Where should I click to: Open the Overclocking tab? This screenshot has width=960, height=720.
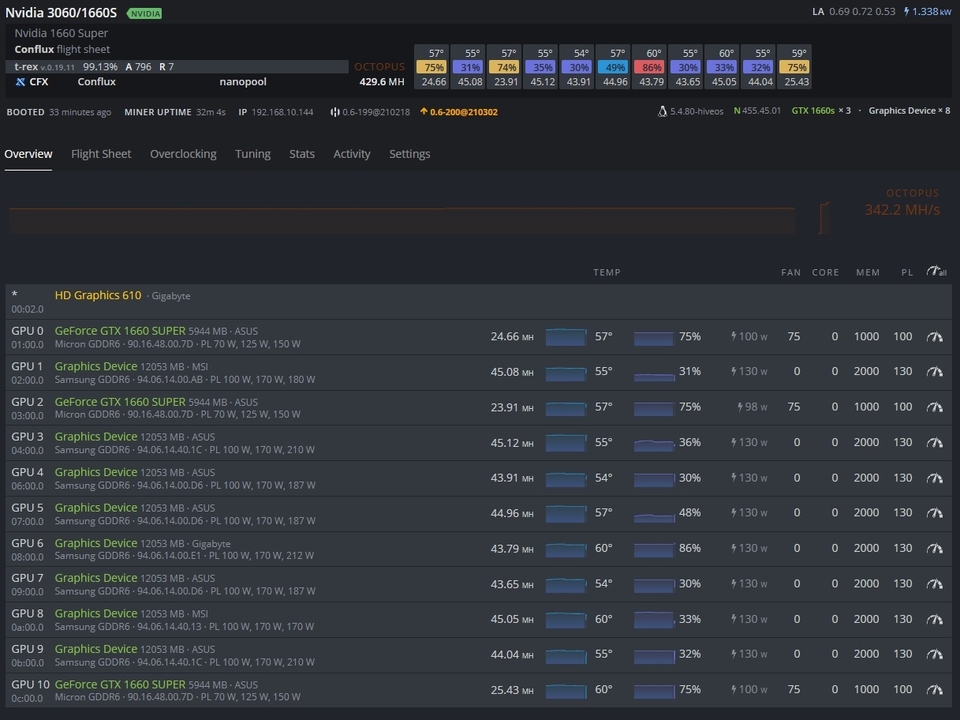pos(183,154)
